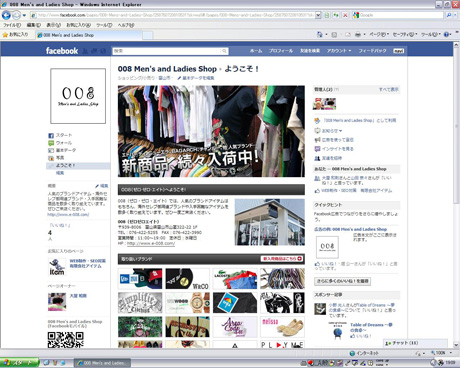Click the Lacoste brand thumbnail
Image resolution: width=460 pixels, height=368 pixels.
[x=235, y=279]
